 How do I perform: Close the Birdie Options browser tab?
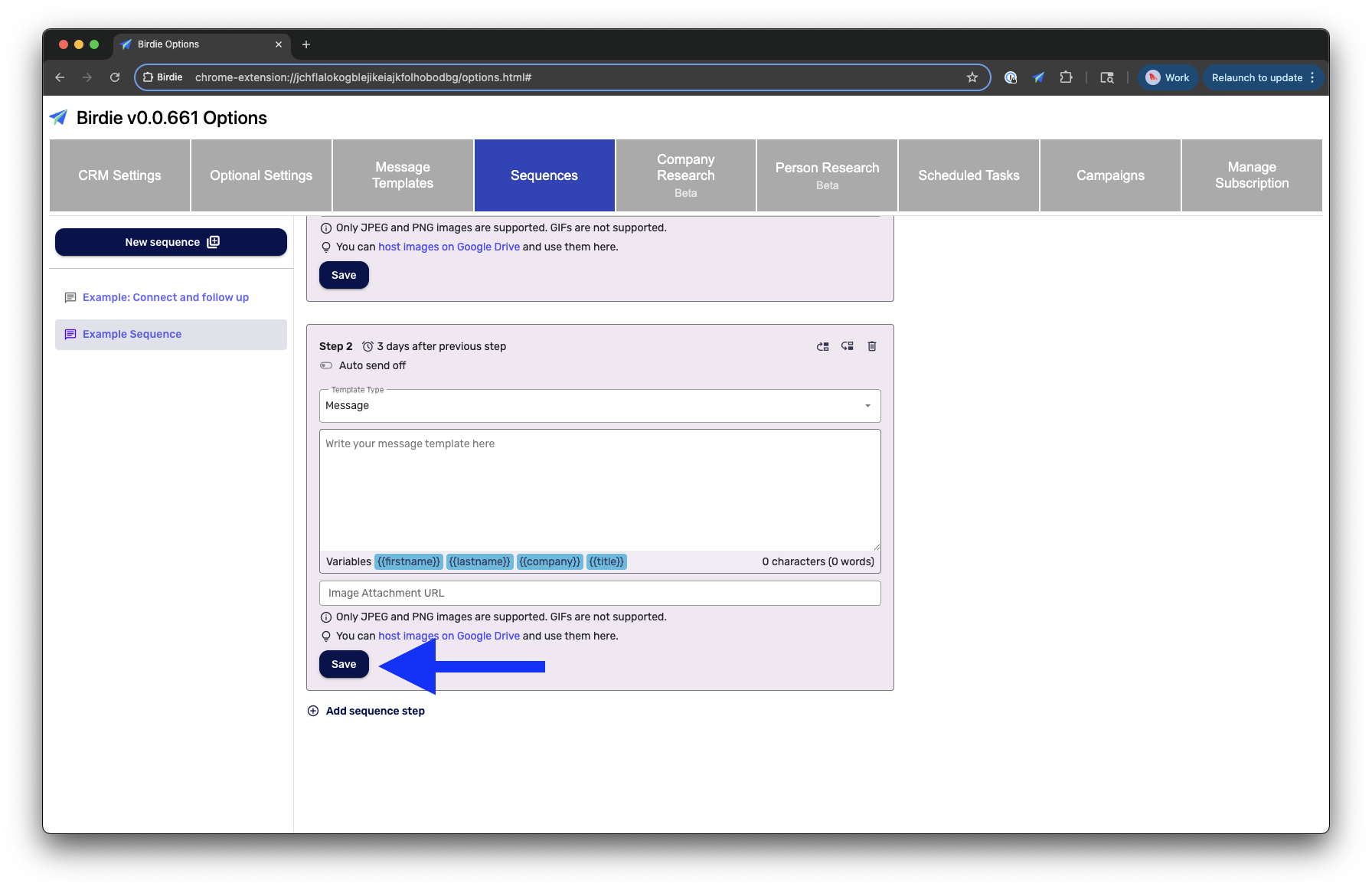pos(279,44)
